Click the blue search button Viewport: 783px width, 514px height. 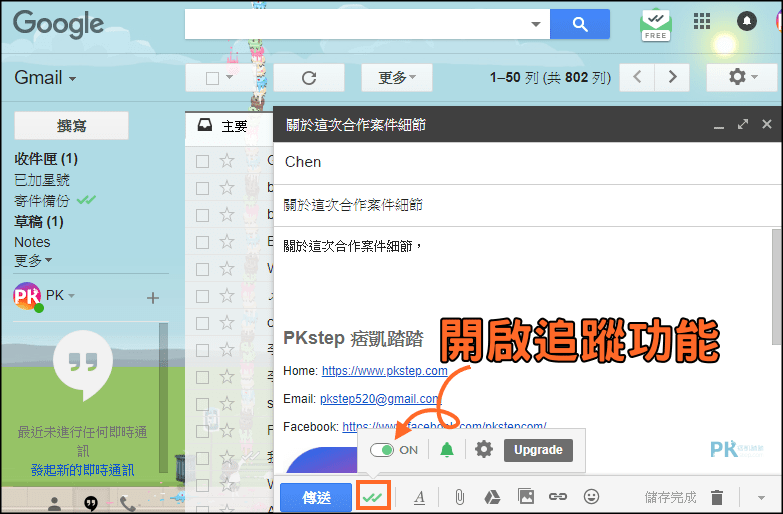[580, 24]
